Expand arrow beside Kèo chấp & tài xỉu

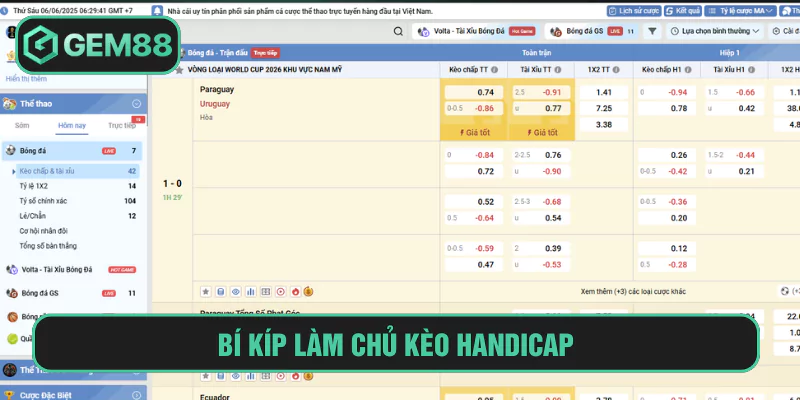(x=14, y=171)
